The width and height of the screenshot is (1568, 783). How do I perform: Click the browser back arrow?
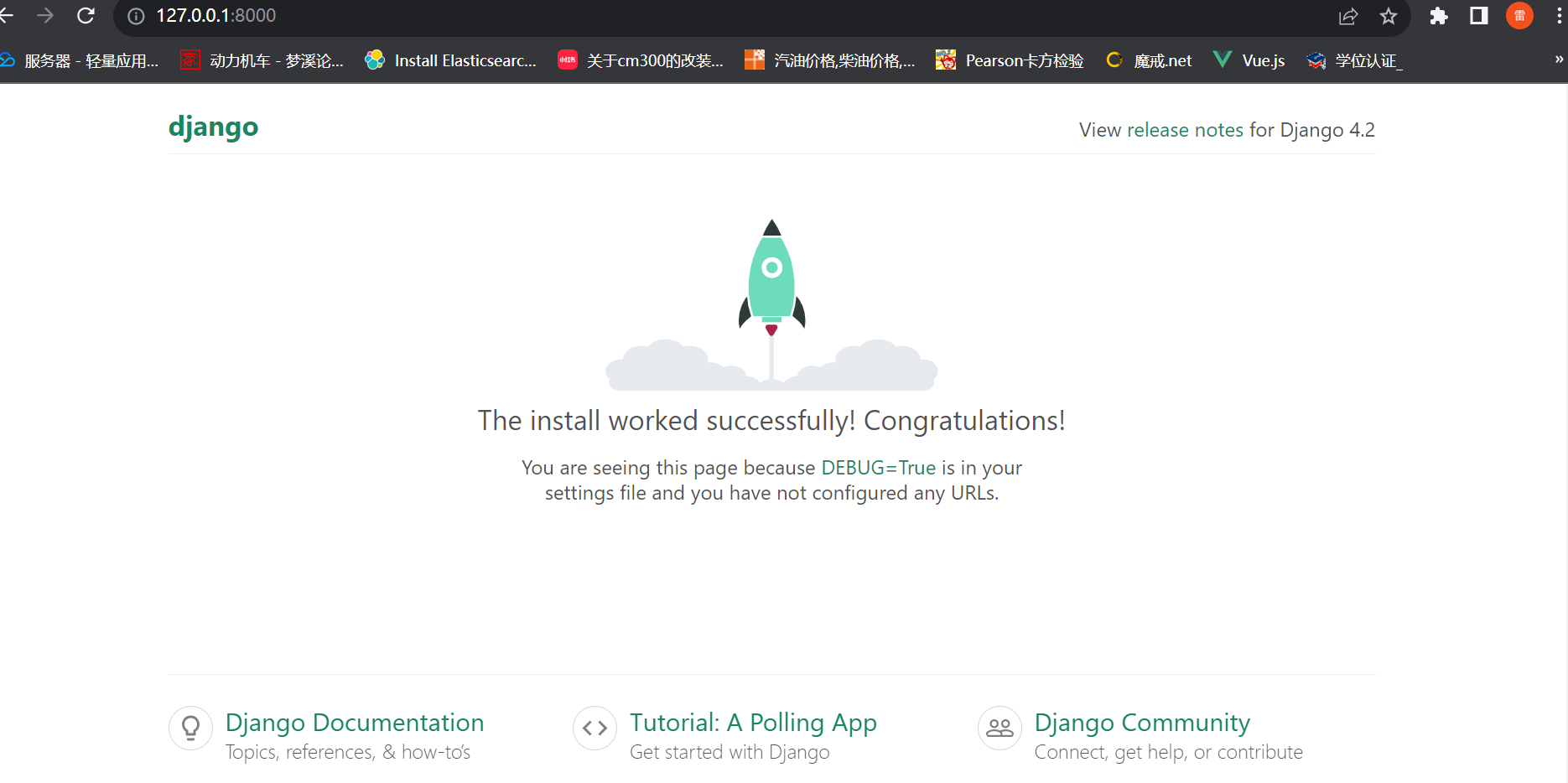pos(7,15)
